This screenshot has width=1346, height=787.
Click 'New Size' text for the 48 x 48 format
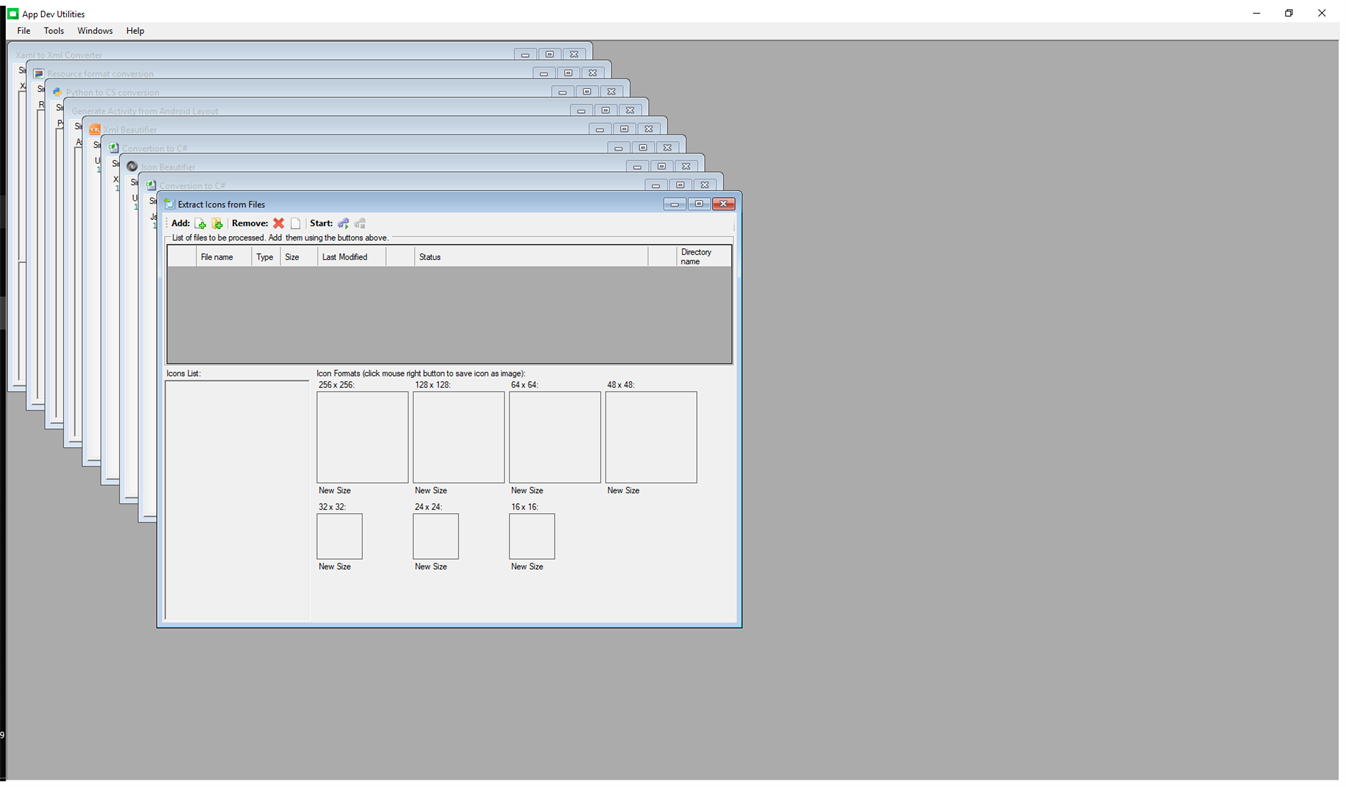(623, 490)
